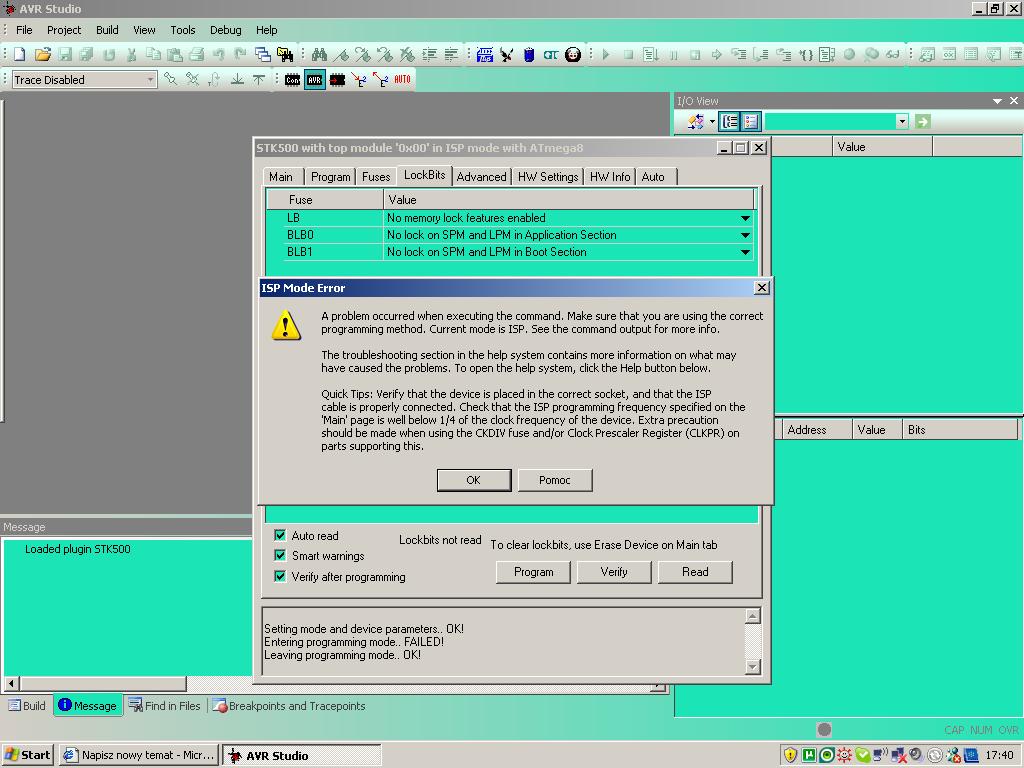Open the Breakpoints and Tracepoints tab
The width and height of the screenshot is (1024, 768).
click(x=289, y=706)
